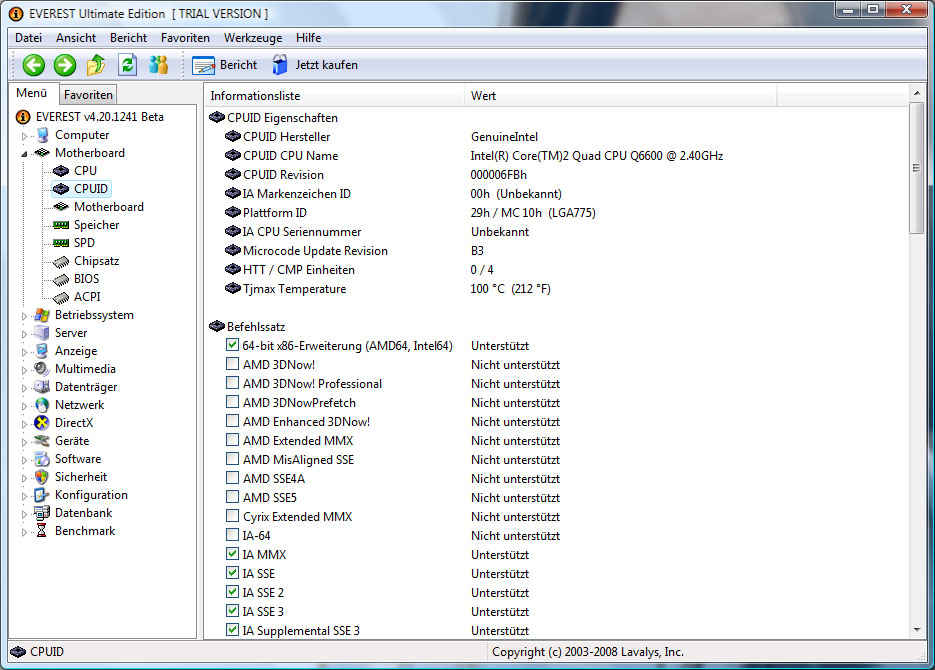Select the BIOS chip icon
The image size is (935, 670).
pyautogui.click(x=61, y=280)
